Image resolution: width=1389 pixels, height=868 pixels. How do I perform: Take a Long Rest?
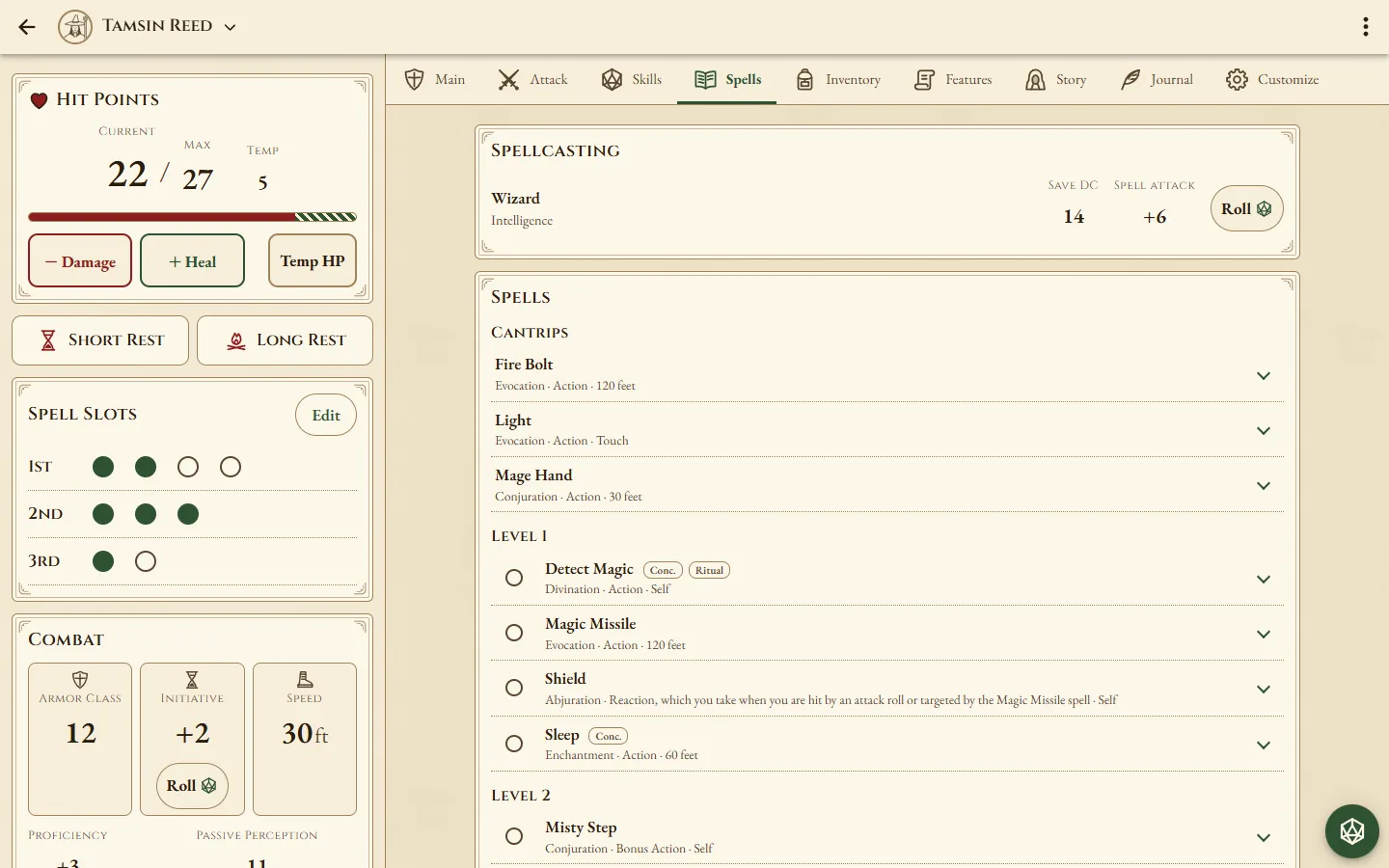click(x=285, y=340)
